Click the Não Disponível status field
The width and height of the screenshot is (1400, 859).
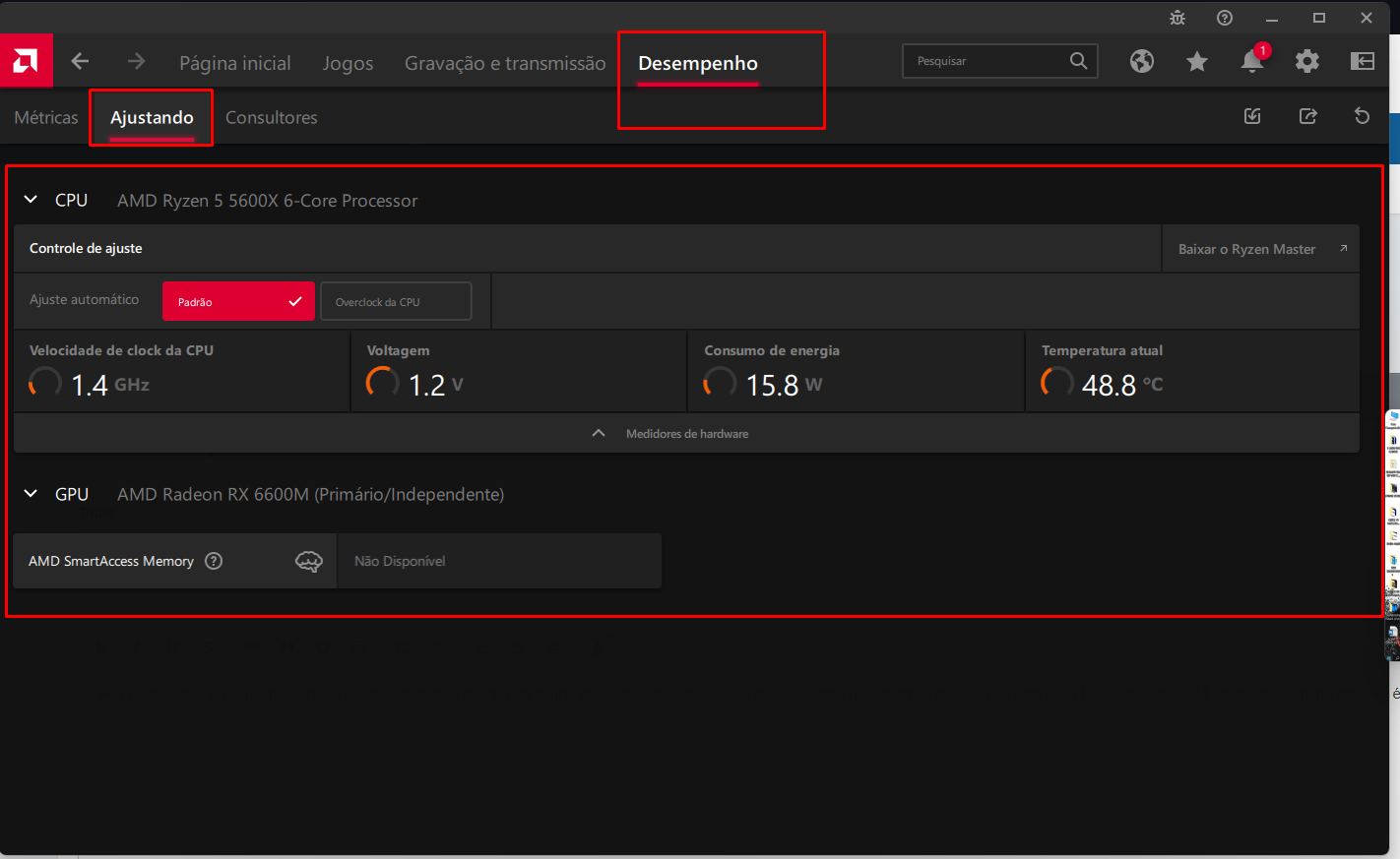pos(499,561)
